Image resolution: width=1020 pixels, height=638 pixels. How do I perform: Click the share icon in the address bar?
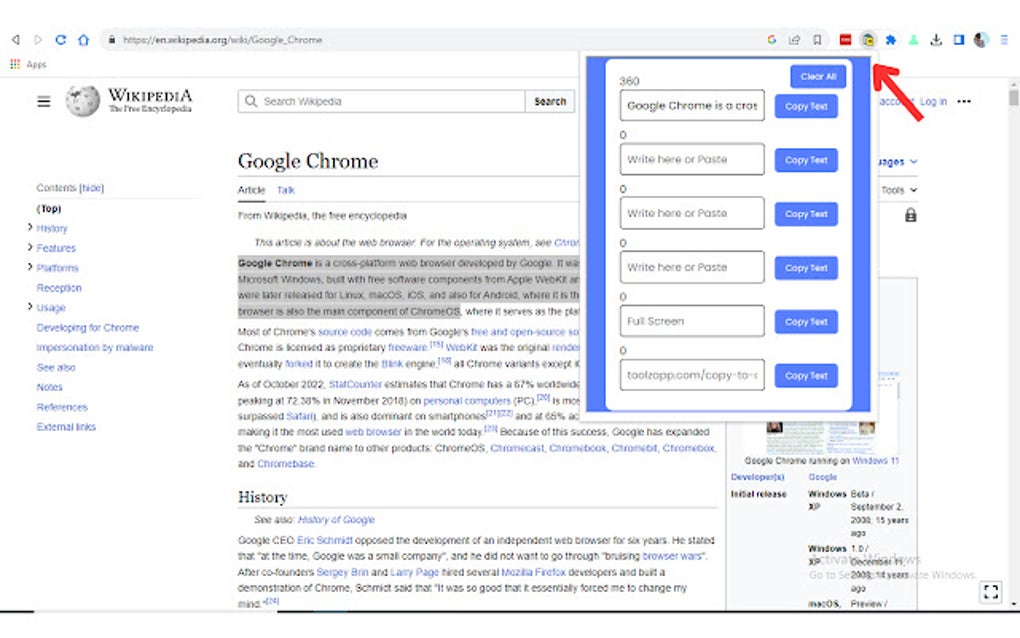(x=795, y=39)
